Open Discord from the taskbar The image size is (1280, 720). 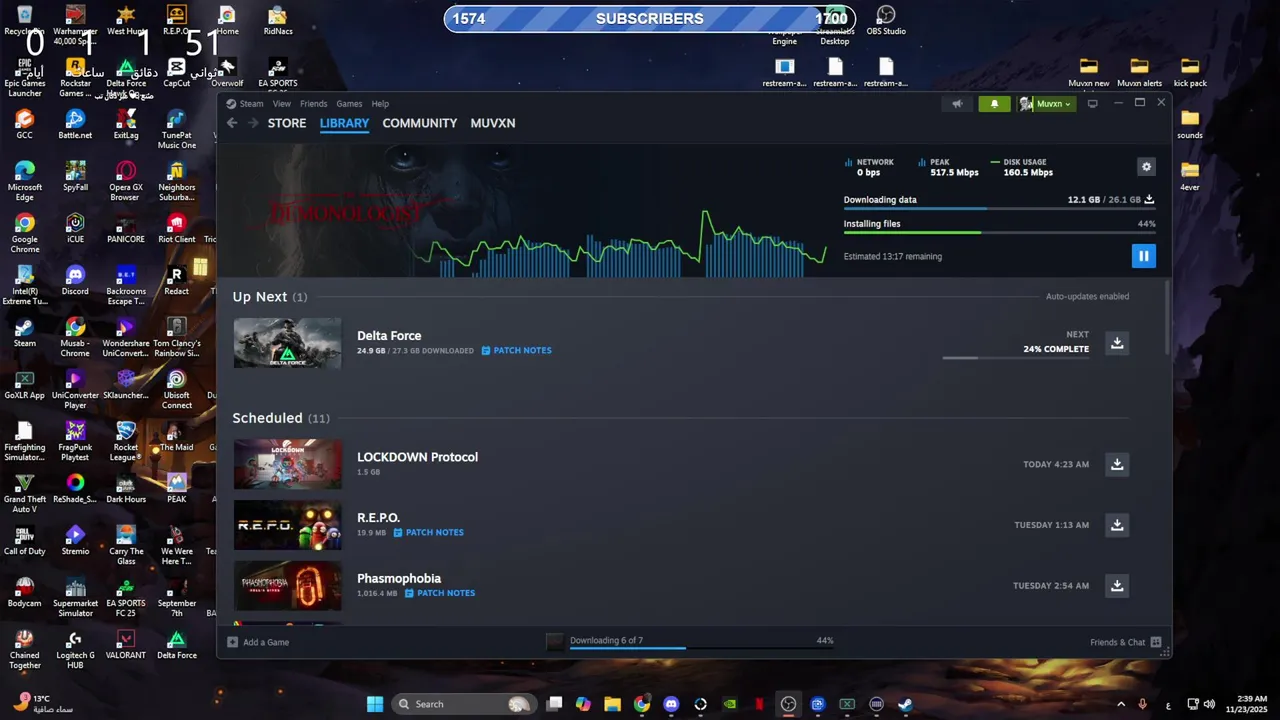(x=671, y=704)
